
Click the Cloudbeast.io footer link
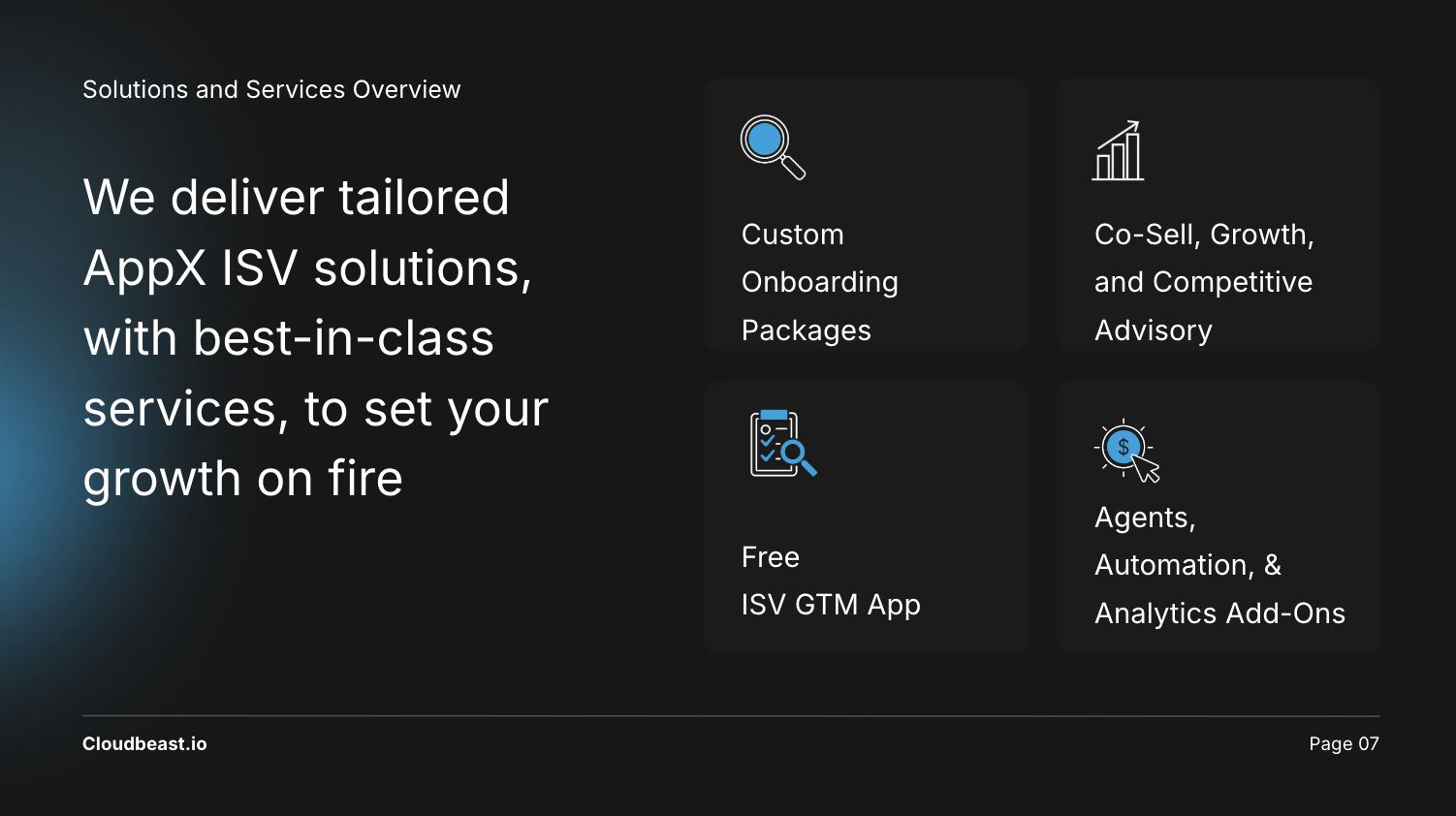coord(144,743)
